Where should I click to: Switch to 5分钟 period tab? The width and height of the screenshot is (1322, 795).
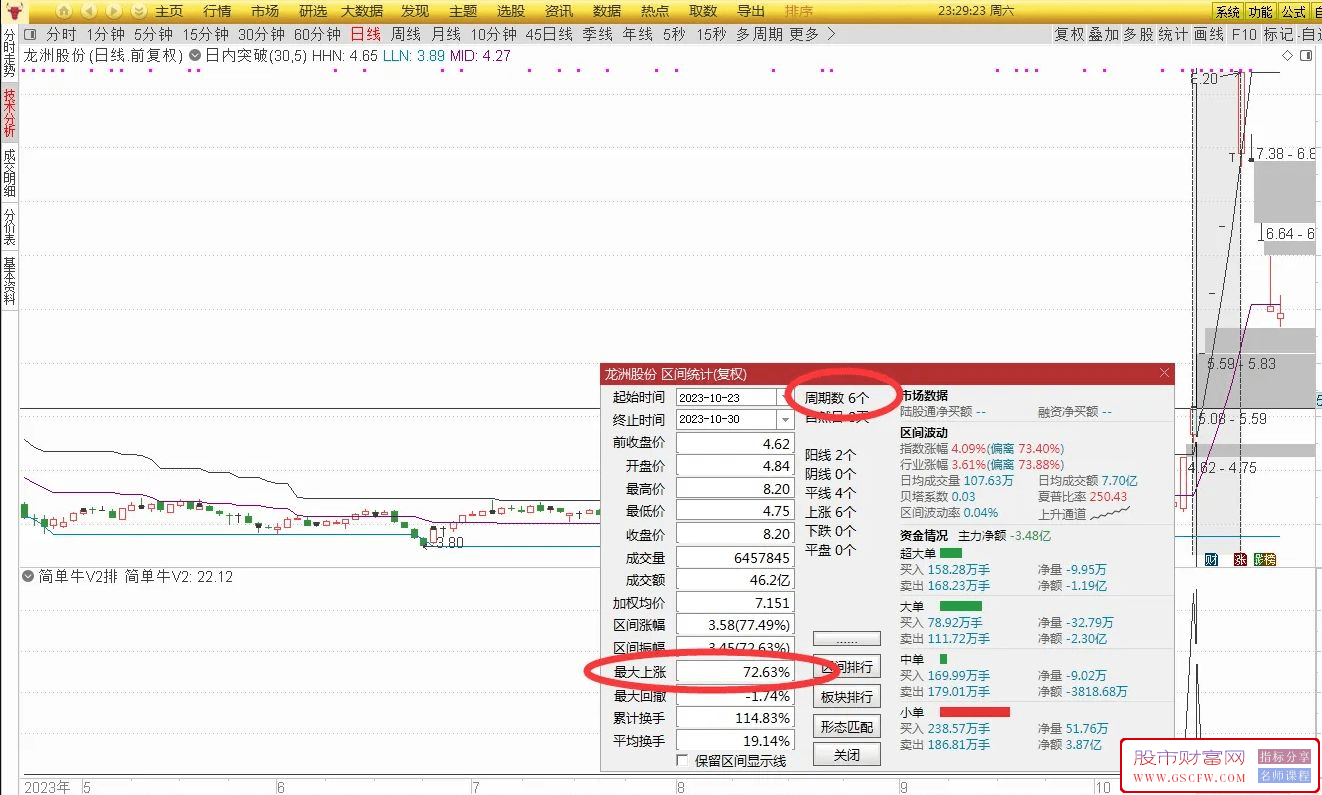(153, 34)
